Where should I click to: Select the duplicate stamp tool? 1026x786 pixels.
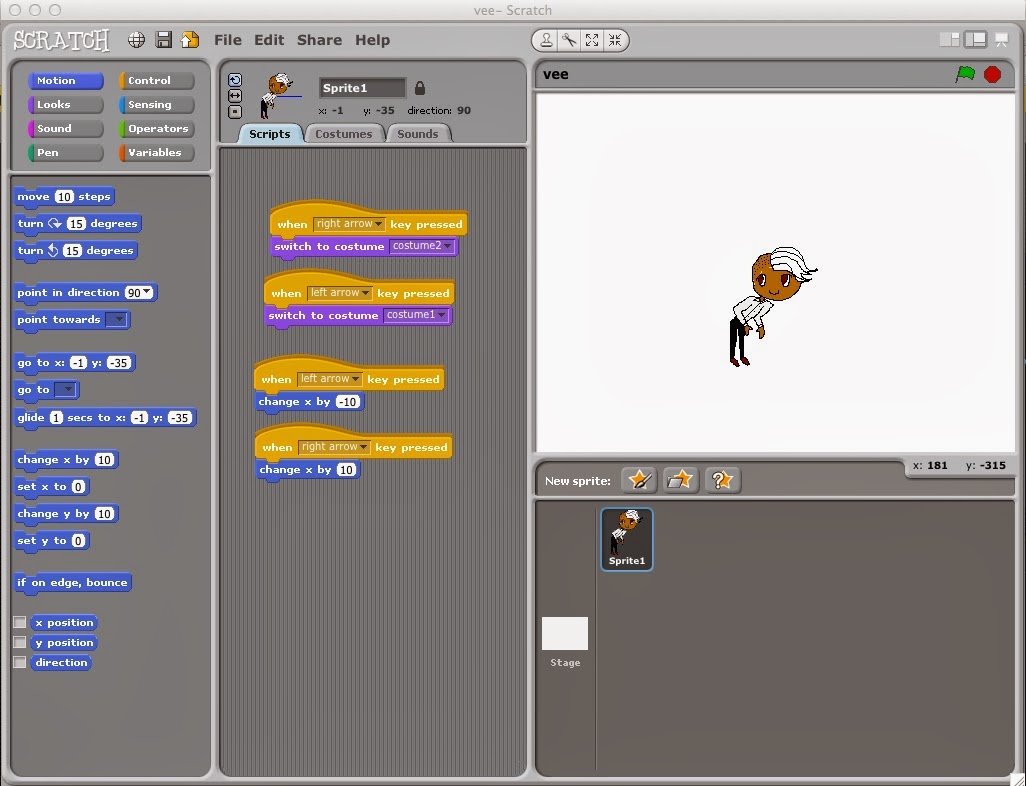(x=546, y=40)
